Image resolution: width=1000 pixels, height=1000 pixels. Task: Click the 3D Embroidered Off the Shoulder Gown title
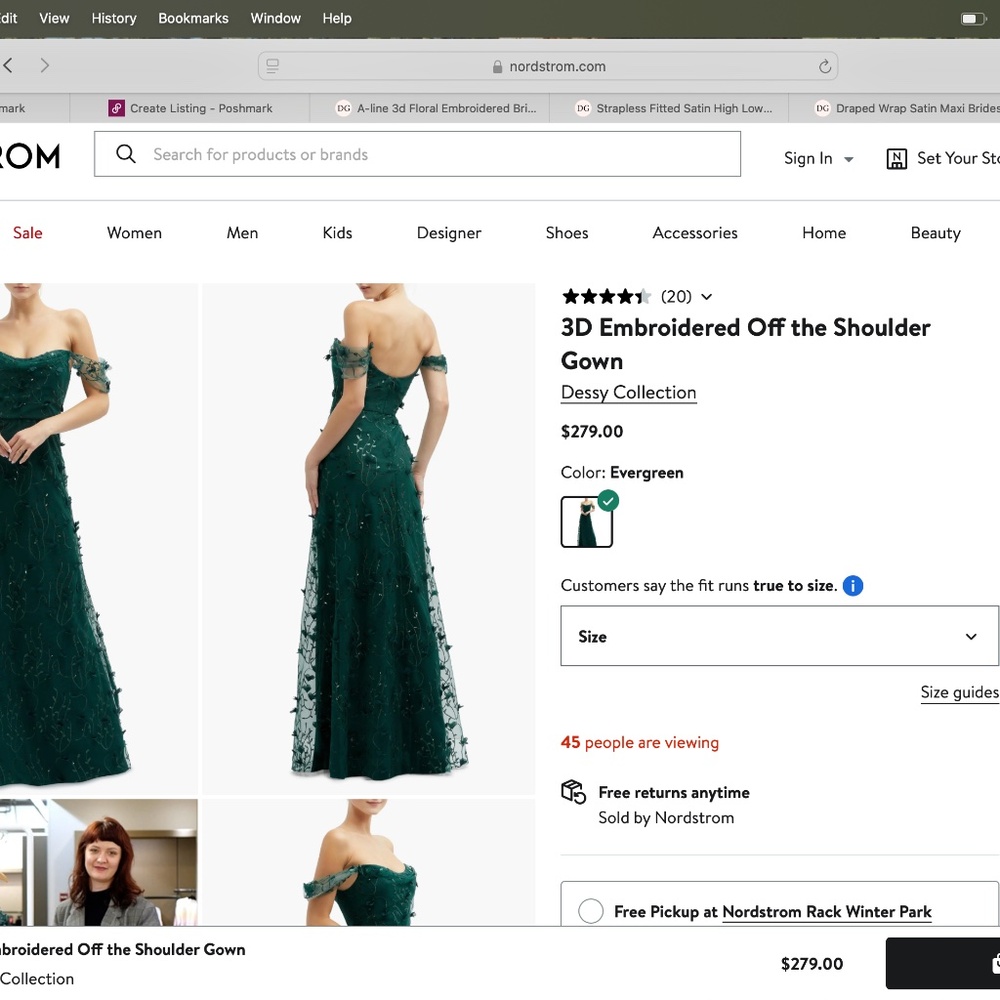[746, 344]
